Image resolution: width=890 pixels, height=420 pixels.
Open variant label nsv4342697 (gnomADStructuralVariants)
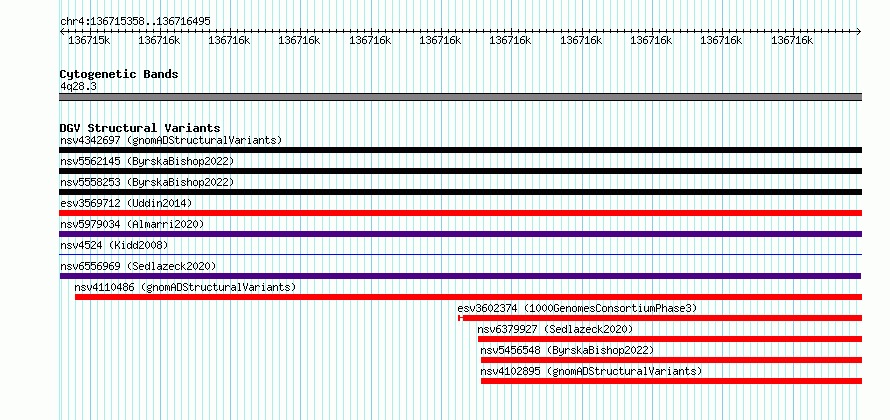tap(171, 140)
